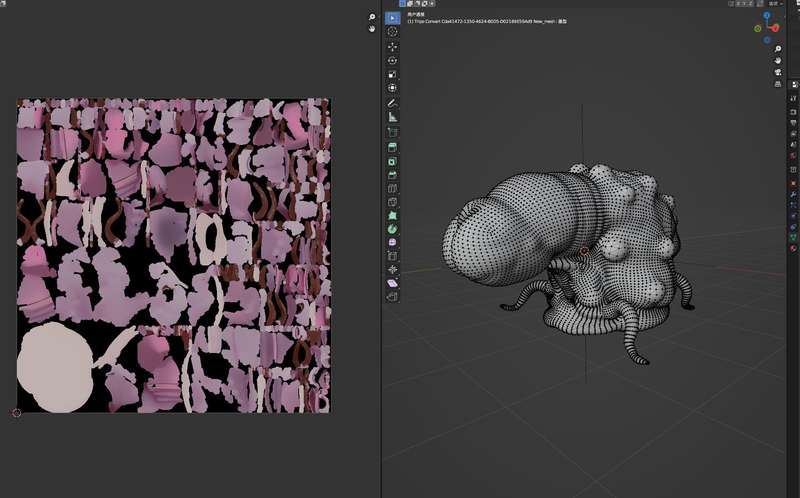
Task: Click the first selection mode button in header
Action: [402, 4]
